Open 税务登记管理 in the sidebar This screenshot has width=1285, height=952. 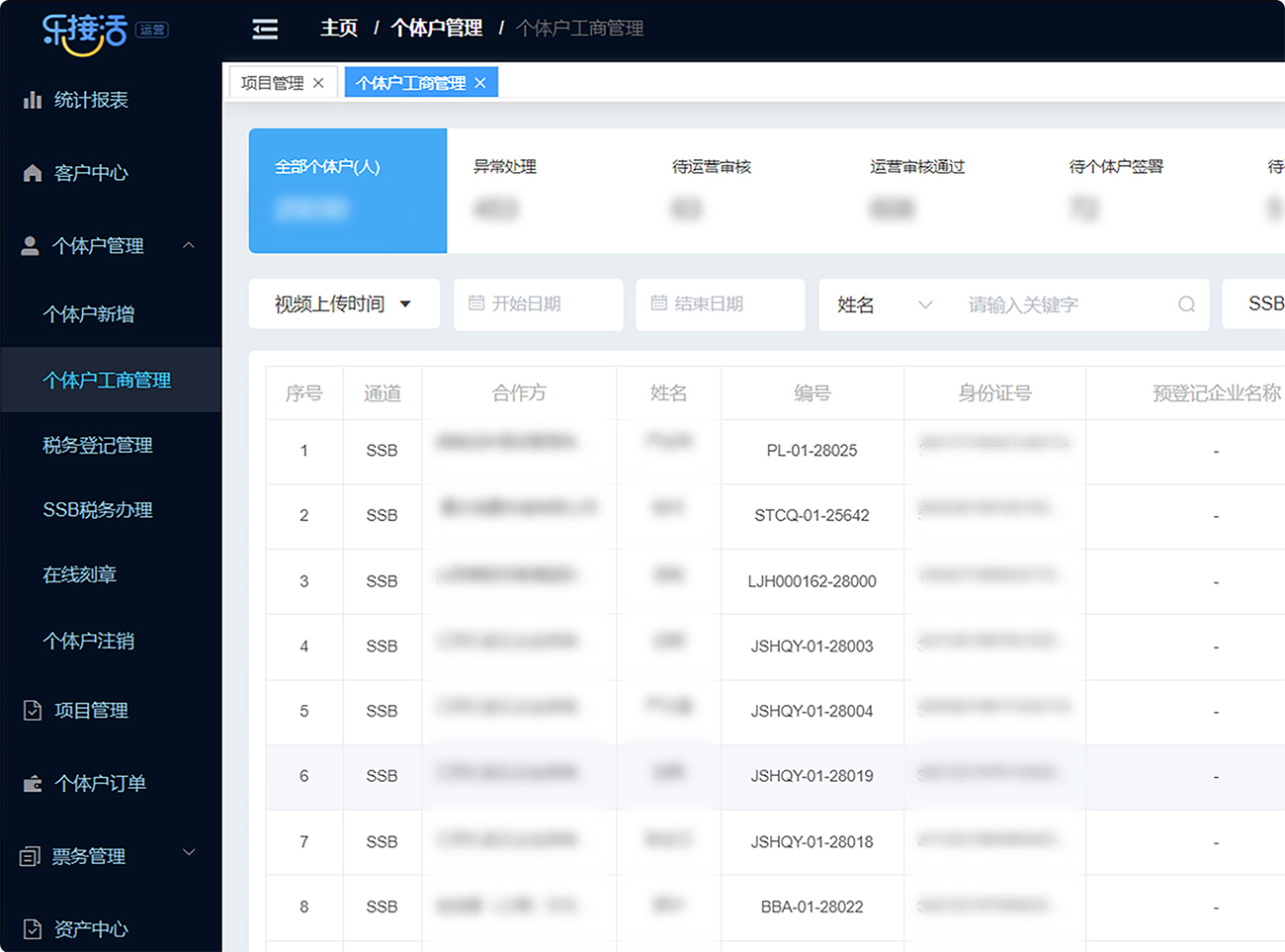(x=98, y=445)
